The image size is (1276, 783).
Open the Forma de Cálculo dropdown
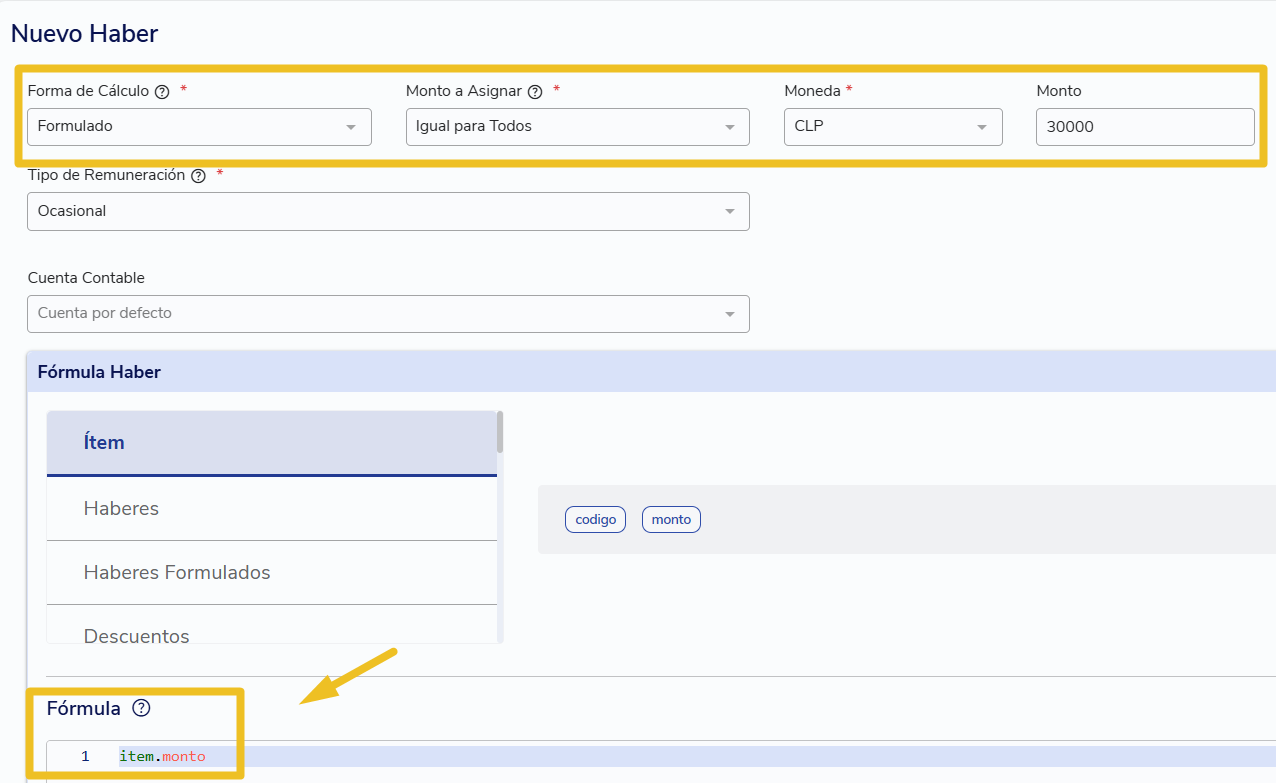199,127
